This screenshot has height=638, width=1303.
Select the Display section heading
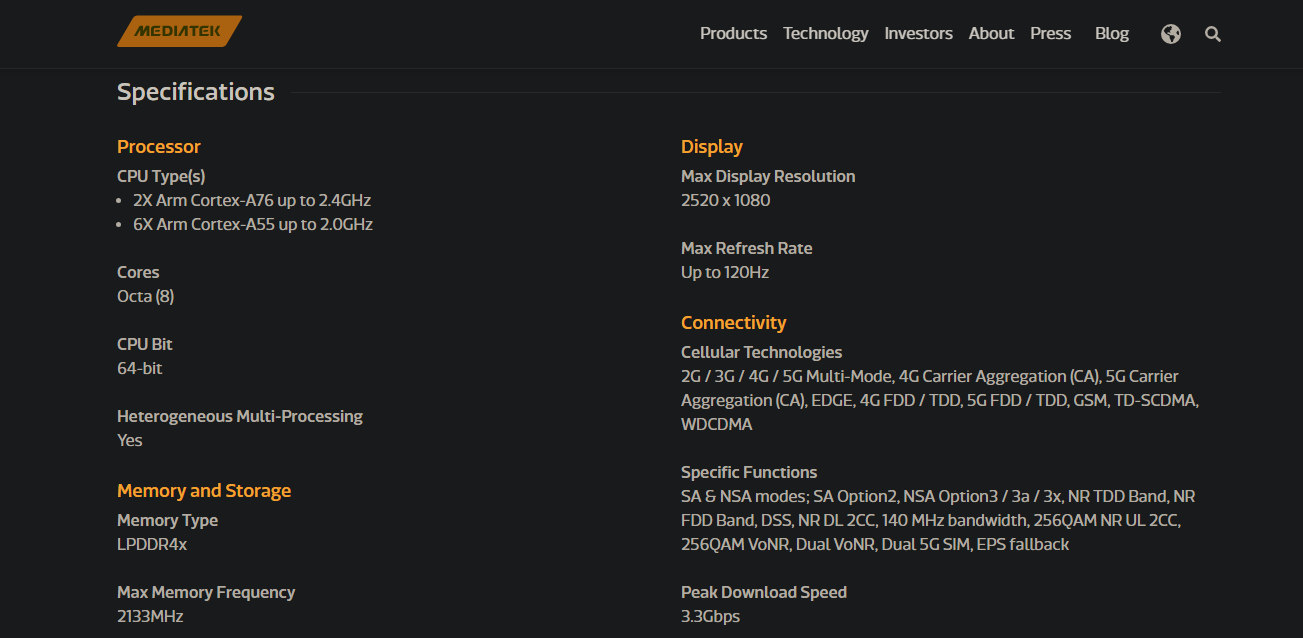coord(712,147)
